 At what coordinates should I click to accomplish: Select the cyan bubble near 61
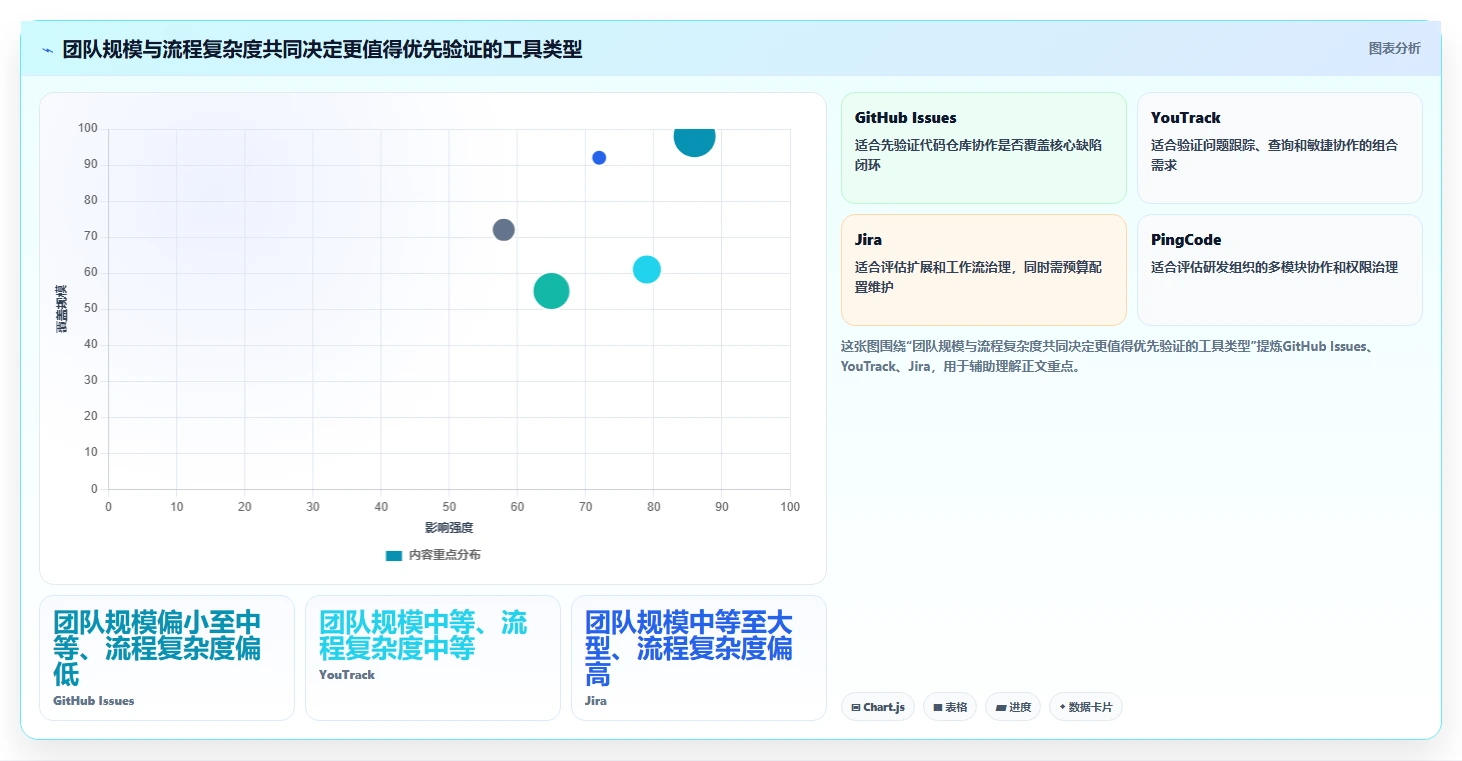[647, 270]
